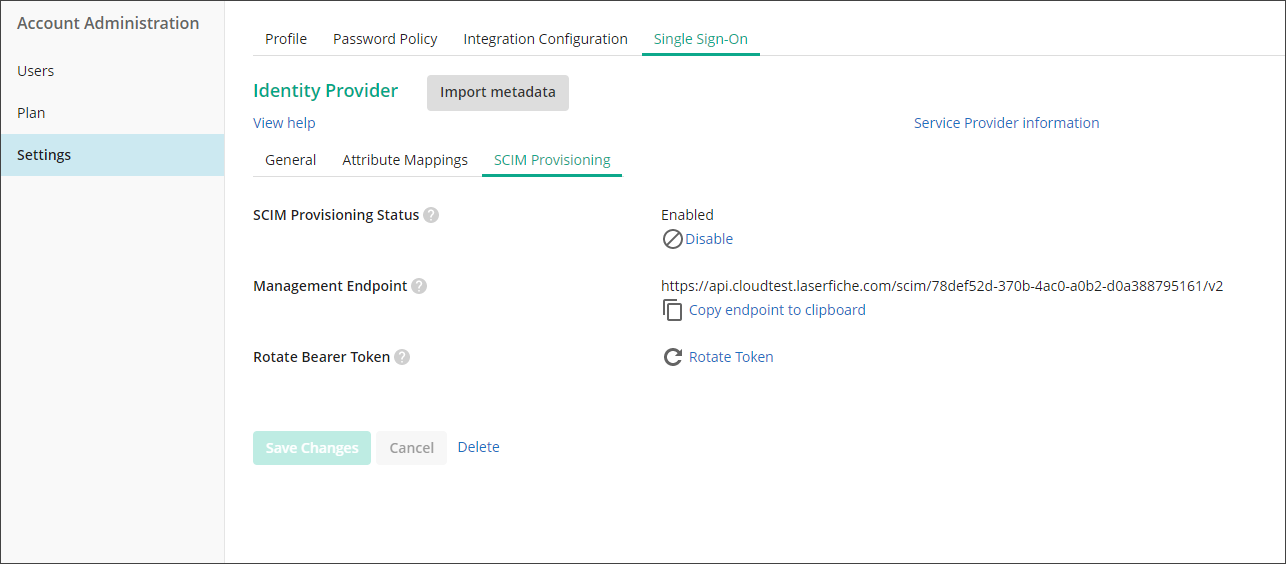This screenshot has width=1286, height=564.
Task: Open help icon beside Management Endpoint
Action: [x=419, y=286]
